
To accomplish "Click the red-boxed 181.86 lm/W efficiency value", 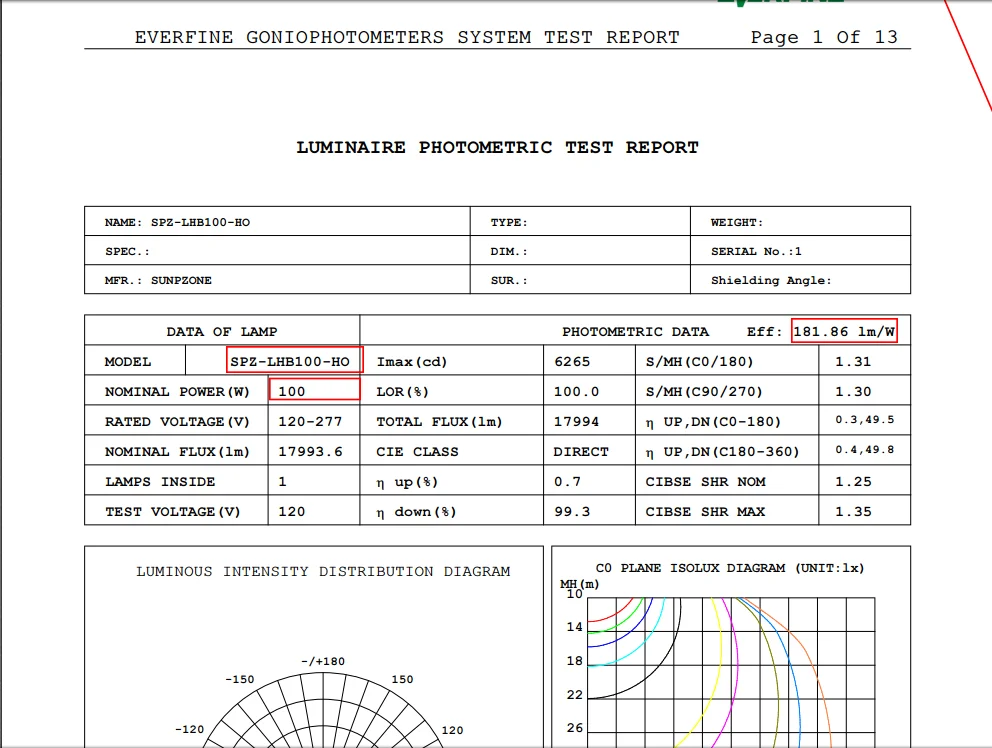I will point(844,331).
